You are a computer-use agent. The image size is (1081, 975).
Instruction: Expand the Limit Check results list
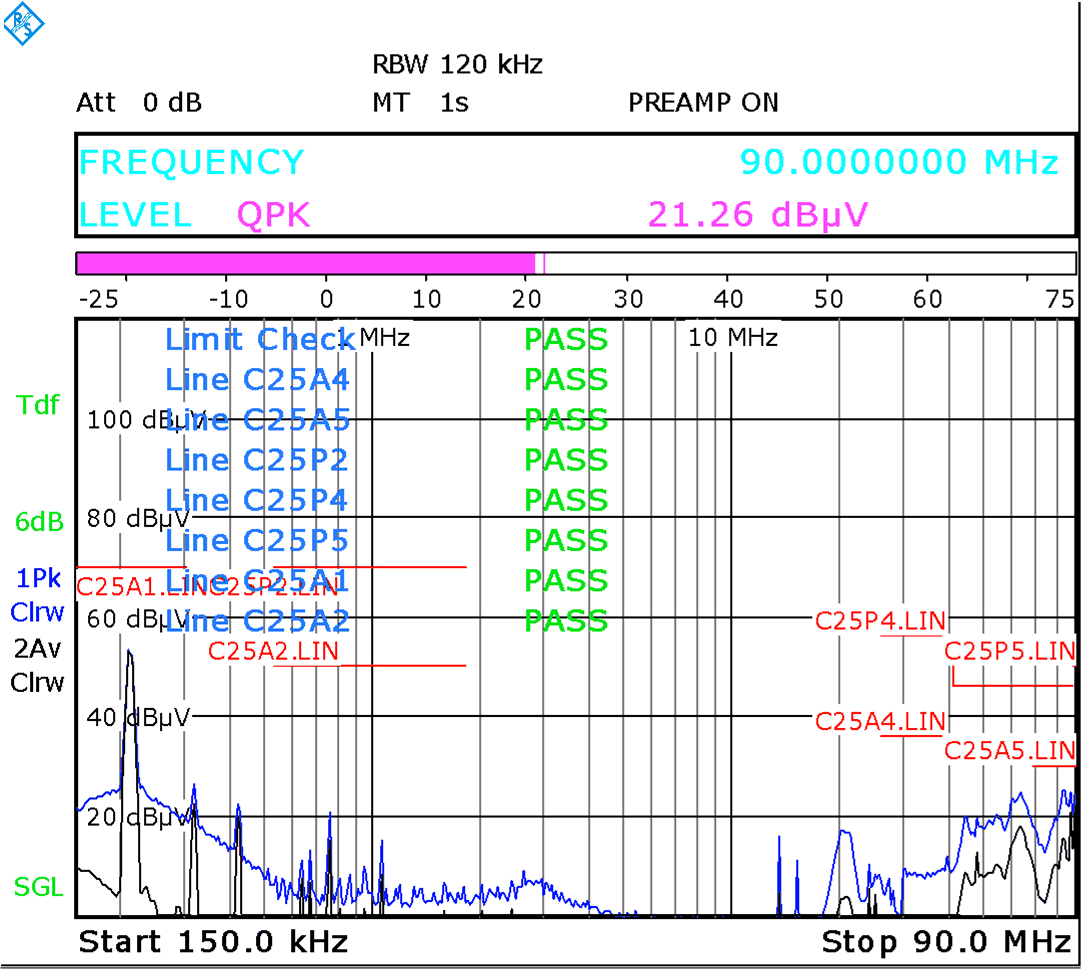(259, 340)
